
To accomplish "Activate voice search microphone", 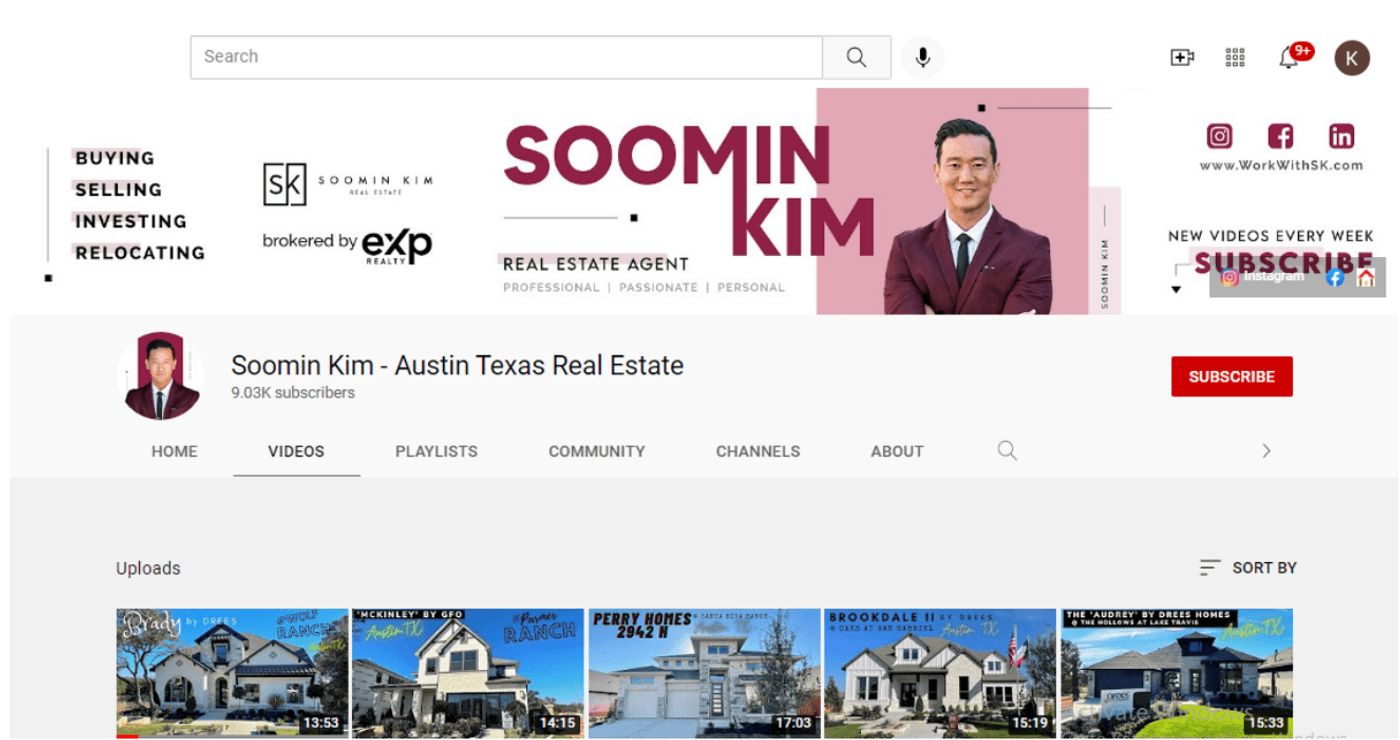I will pyautogui.click(x=922, y=57).
